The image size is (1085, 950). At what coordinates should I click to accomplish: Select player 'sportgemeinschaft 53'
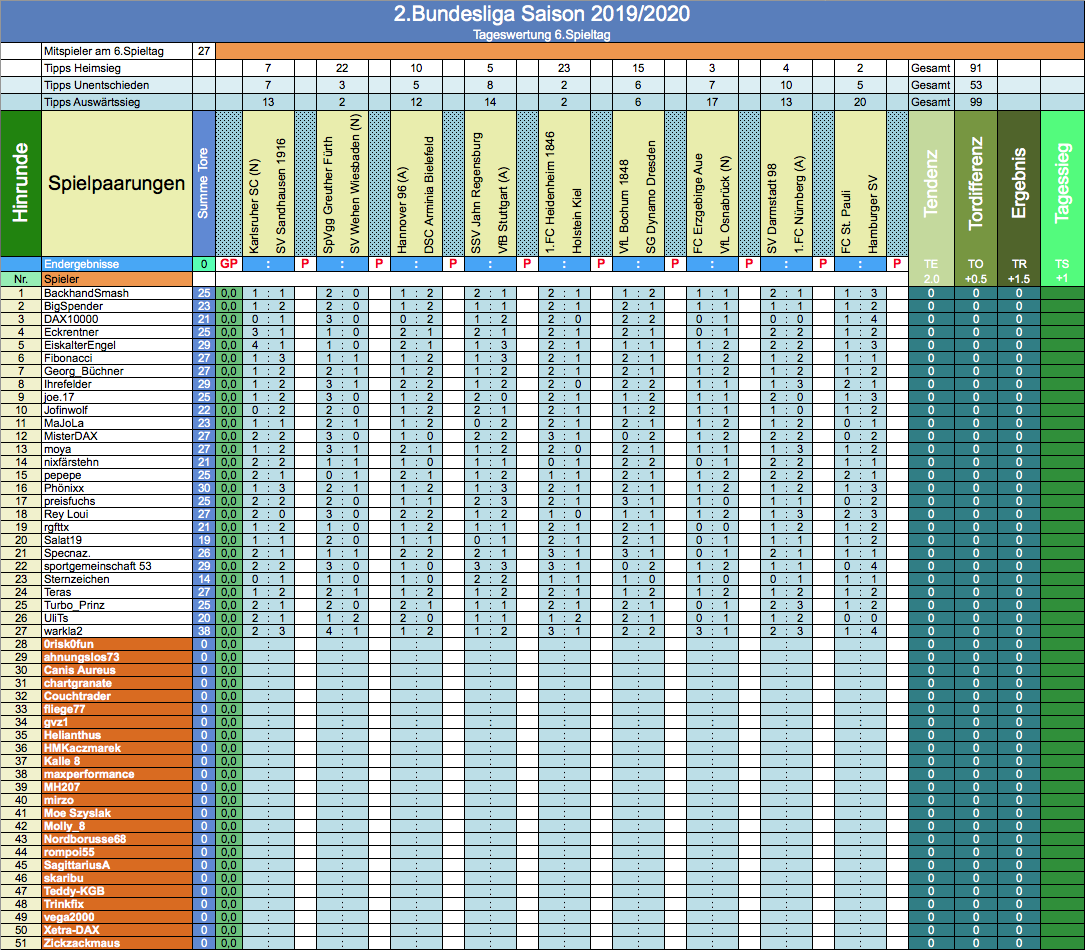[x=117, y=566]
